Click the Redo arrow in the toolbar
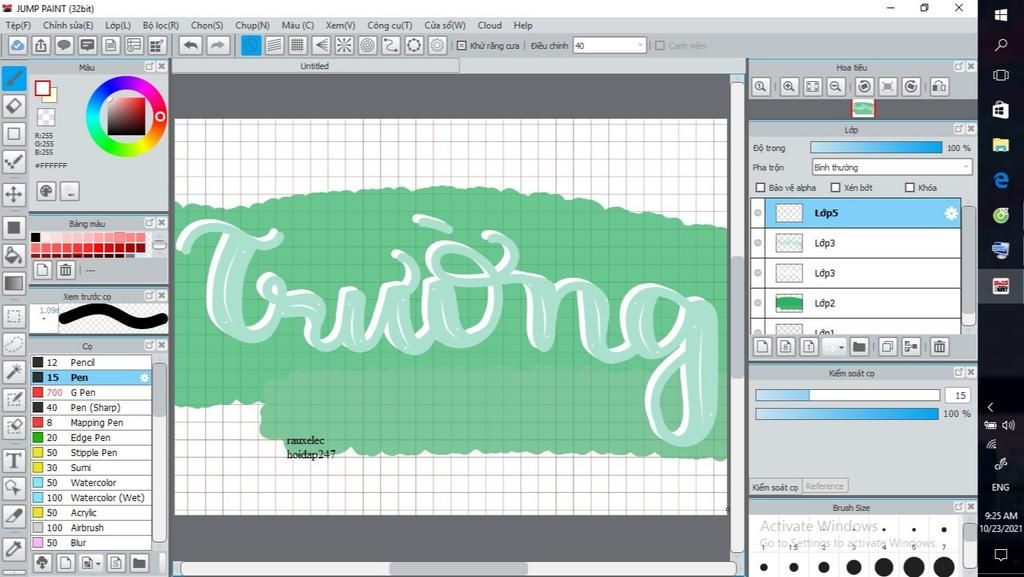 tap(218, 46)
